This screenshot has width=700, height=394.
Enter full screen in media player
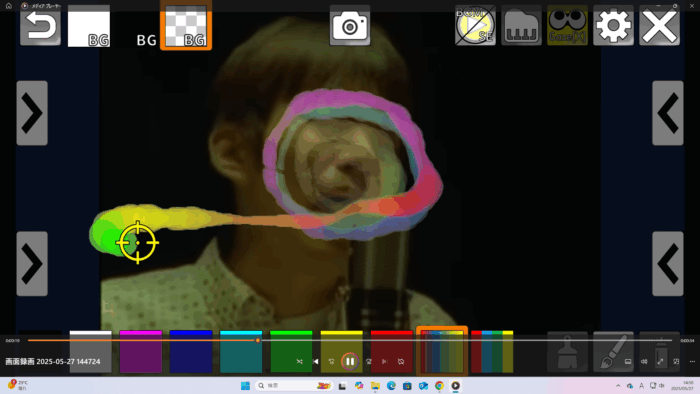tap(660, 361)
